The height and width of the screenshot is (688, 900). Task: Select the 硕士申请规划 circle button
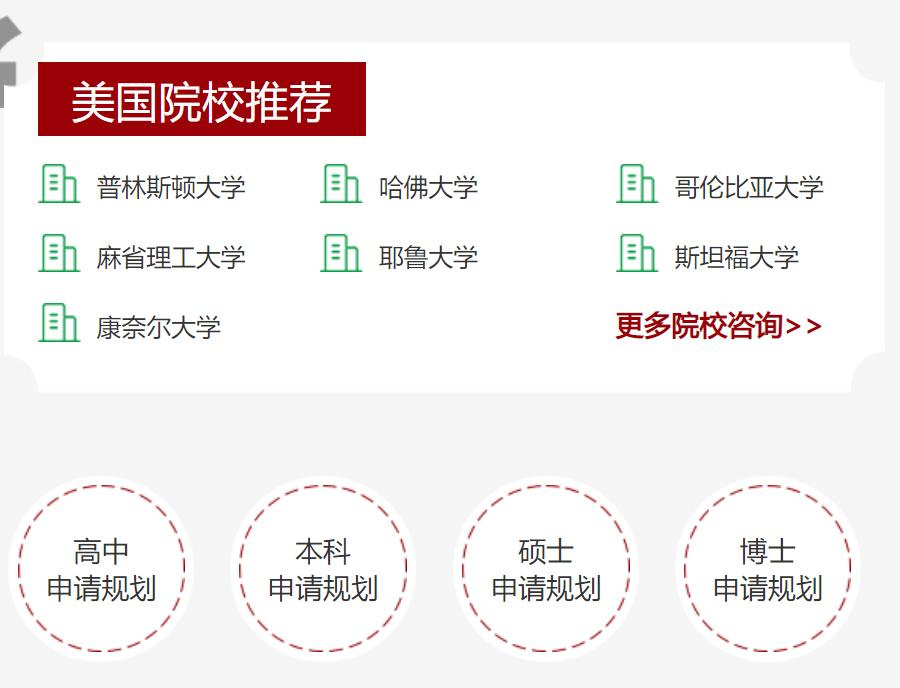pos(545,568)
